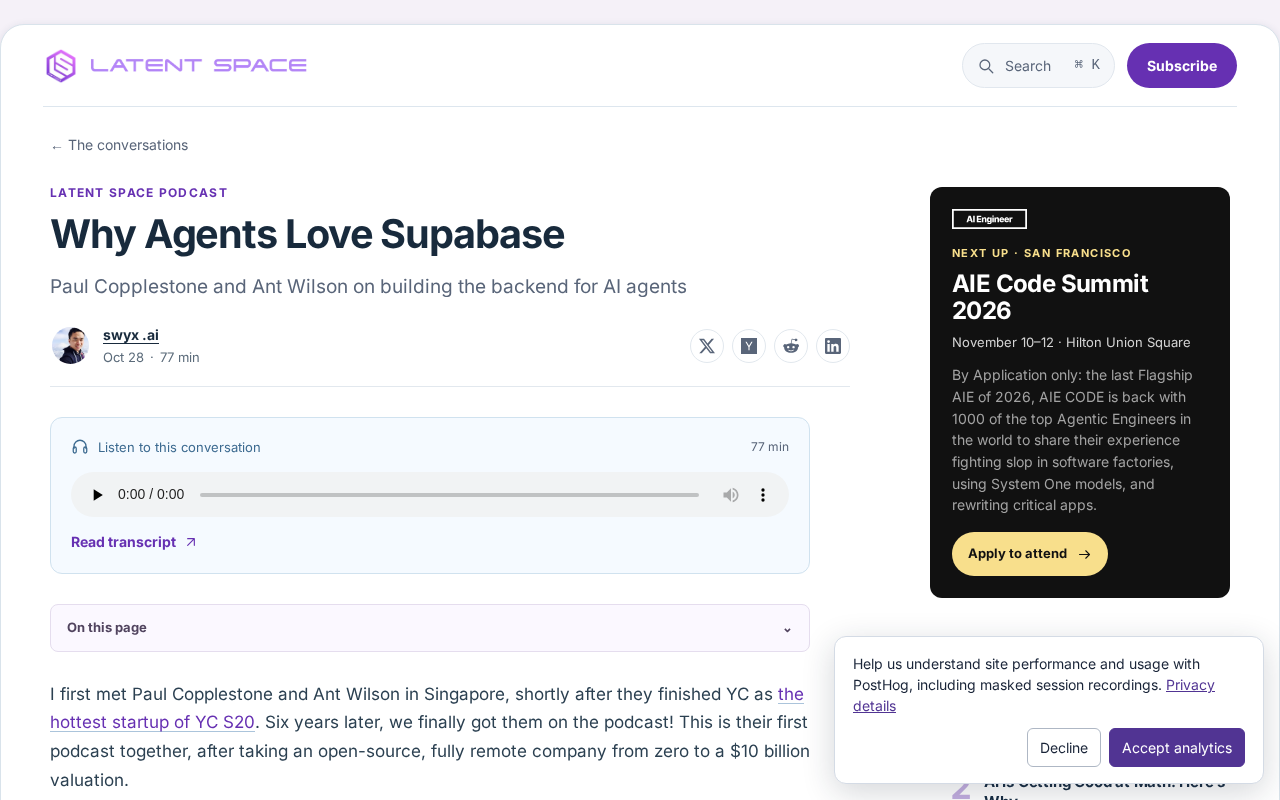The width and height of the screenshot is (1280, 800).
Task: Click the LATENT SPACE wordmark text
Action: 198,66
